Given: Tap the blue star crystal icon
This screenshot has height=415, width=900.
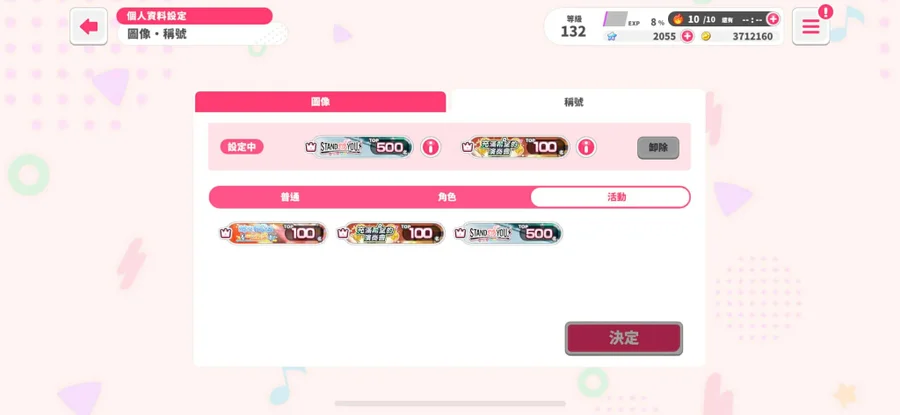Looking at the screenshot, I should [612, 36].
